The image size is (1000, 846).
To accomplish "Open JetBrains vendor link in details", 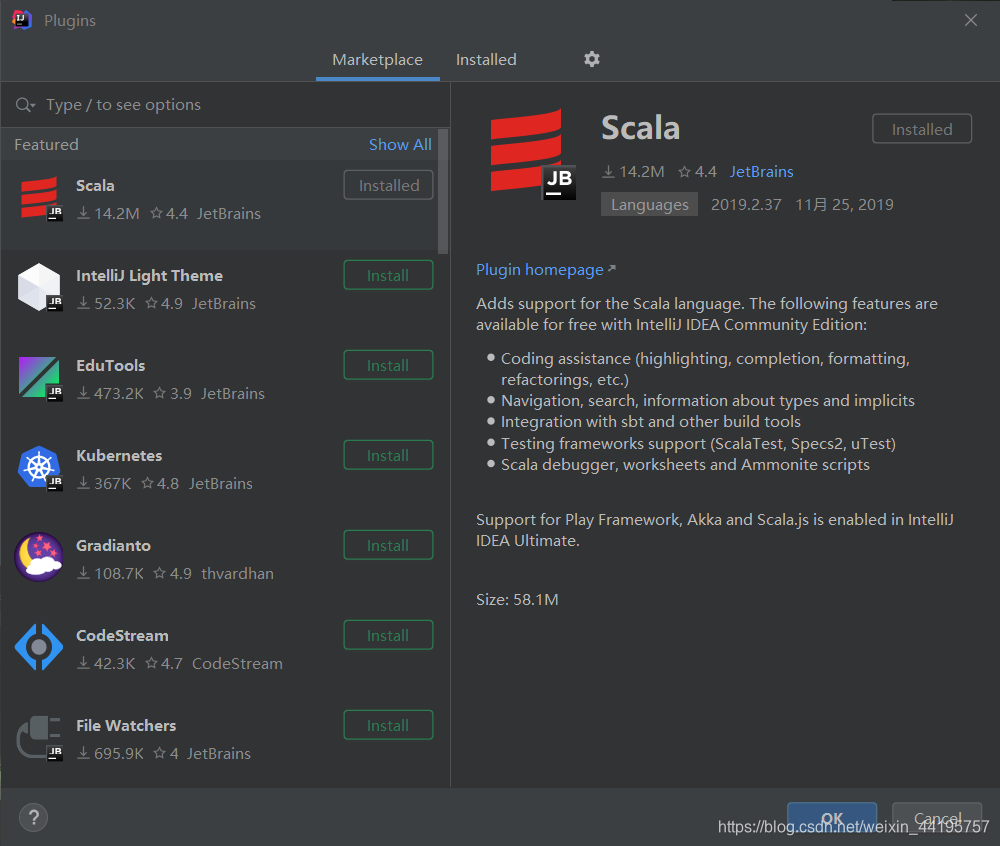I will coord(761,171).
